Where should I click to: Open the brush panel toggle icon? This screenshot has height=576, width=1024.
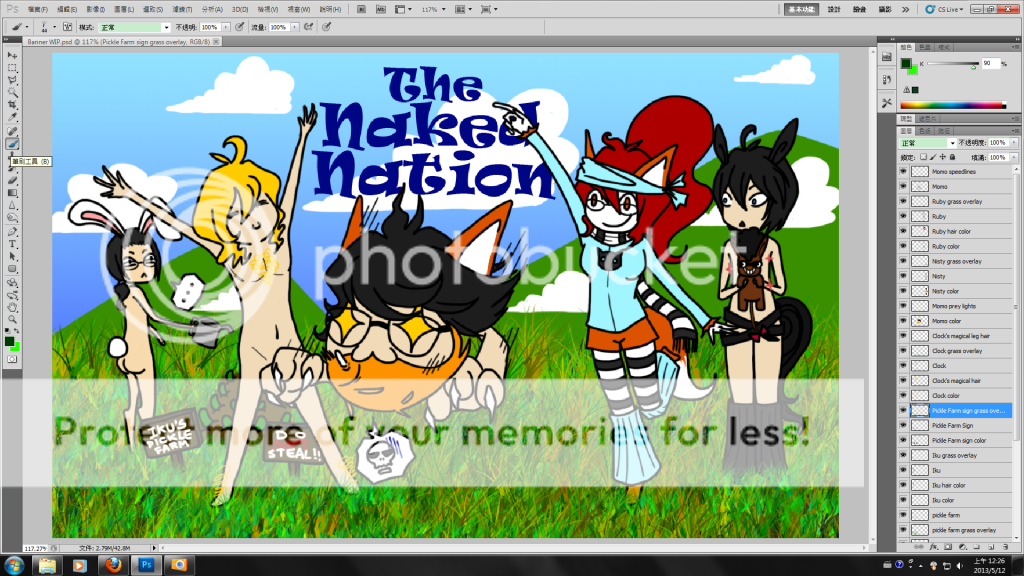(67, 27)
